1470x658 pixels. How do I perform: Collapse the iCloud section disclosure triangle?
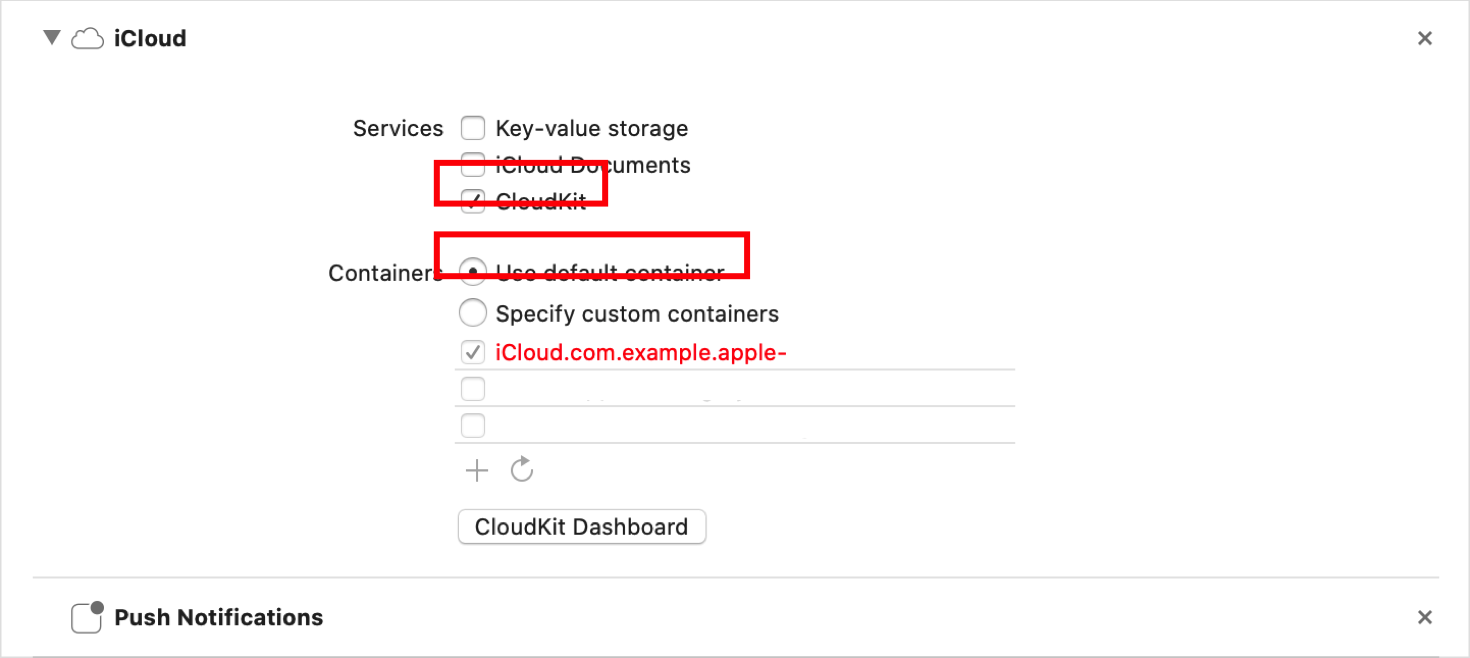click(x=51, y=38)
